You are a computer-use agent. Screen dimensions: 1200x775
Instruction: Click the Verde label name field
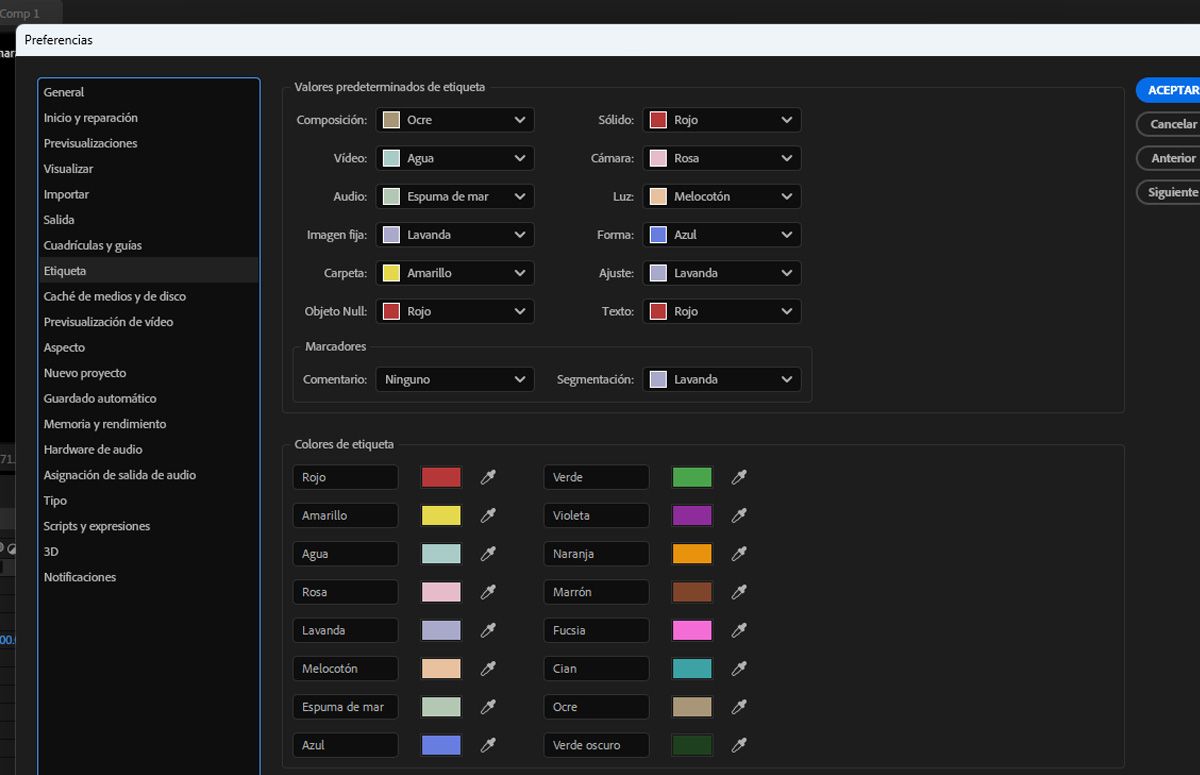[x=597, y=477]
